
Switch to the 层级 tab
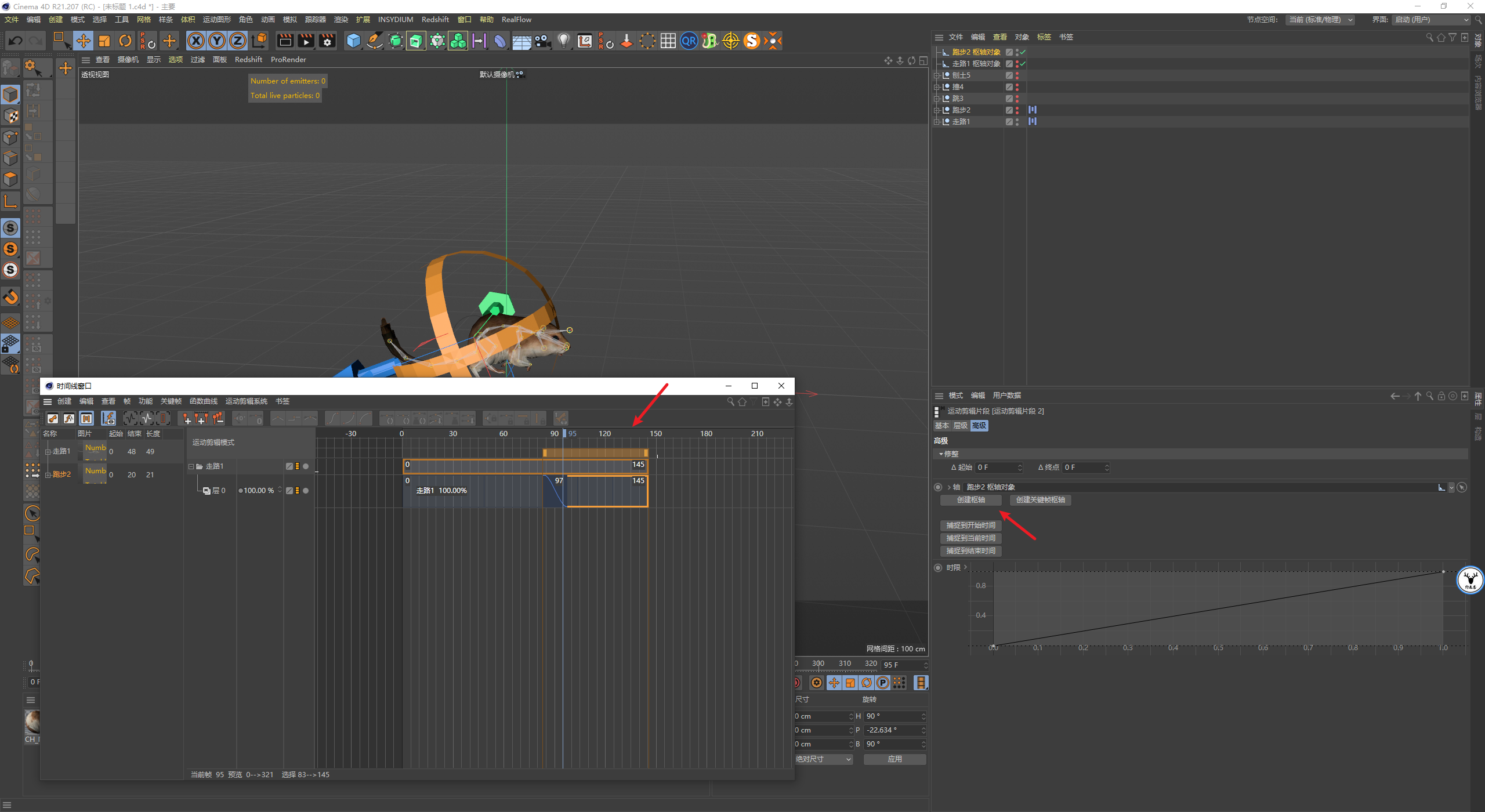click(961, 426)
